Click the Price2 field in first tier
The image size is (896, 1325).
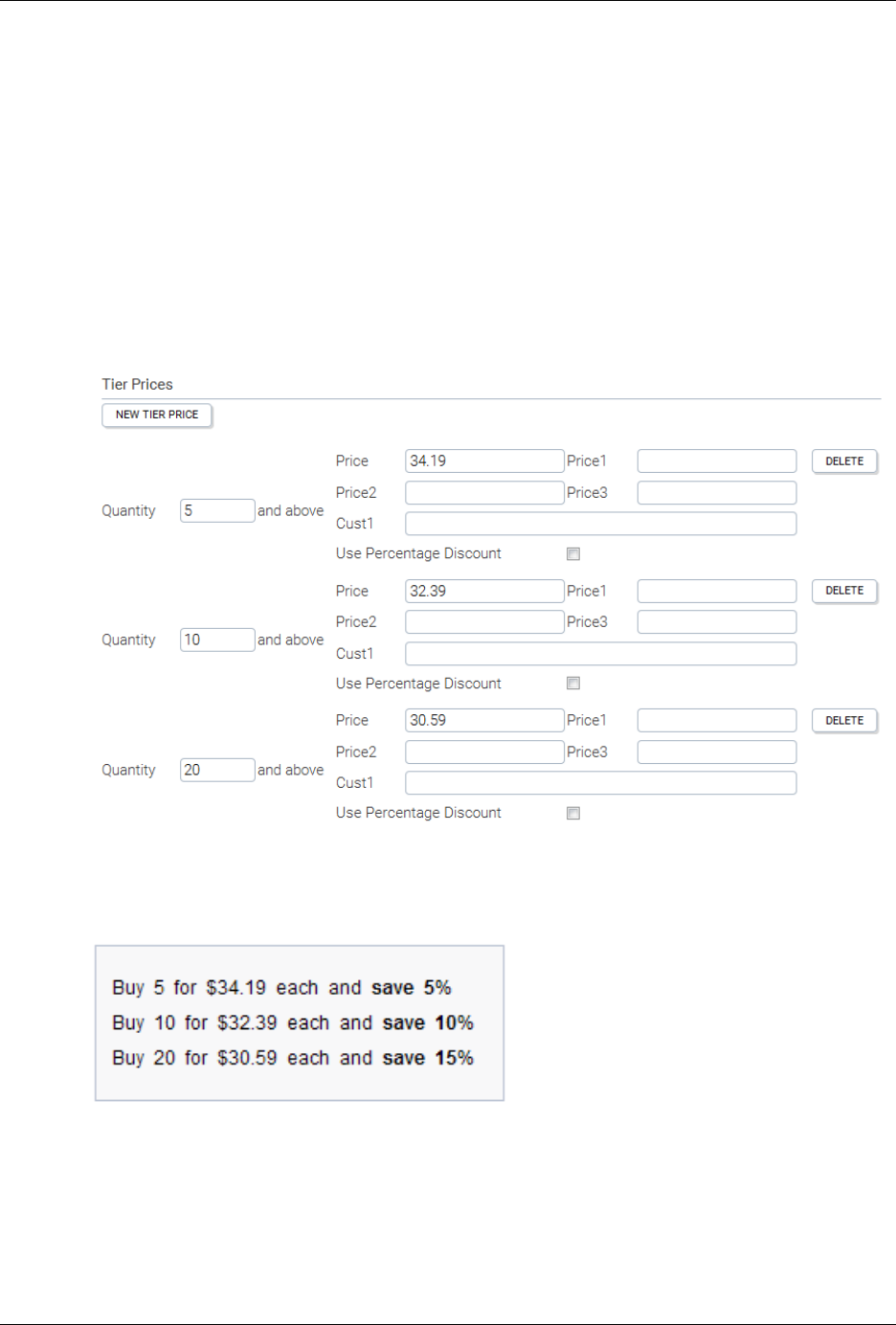(x=484, y=492)
